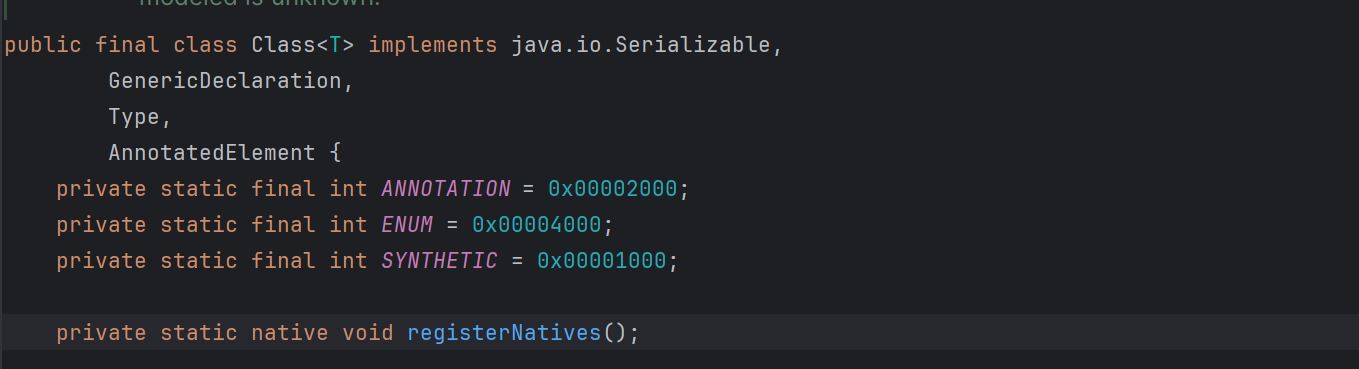Click the Class identifier in declaration
This screenshot has width=1359, height=369.
pos(283,45)
